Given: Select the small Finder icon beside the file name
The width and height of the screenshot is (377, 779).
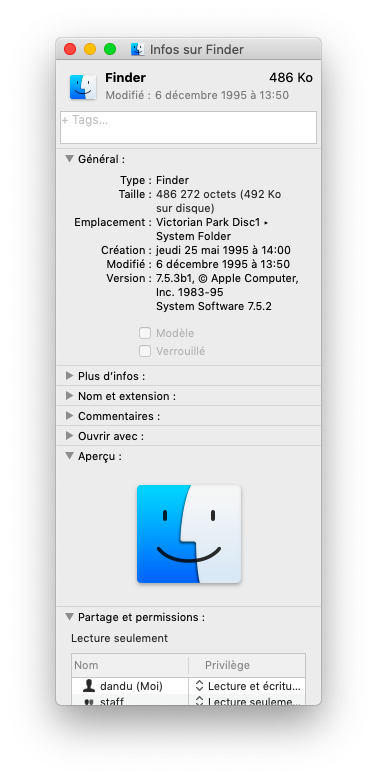Looking at the screenshot, I should pos(83,87).
